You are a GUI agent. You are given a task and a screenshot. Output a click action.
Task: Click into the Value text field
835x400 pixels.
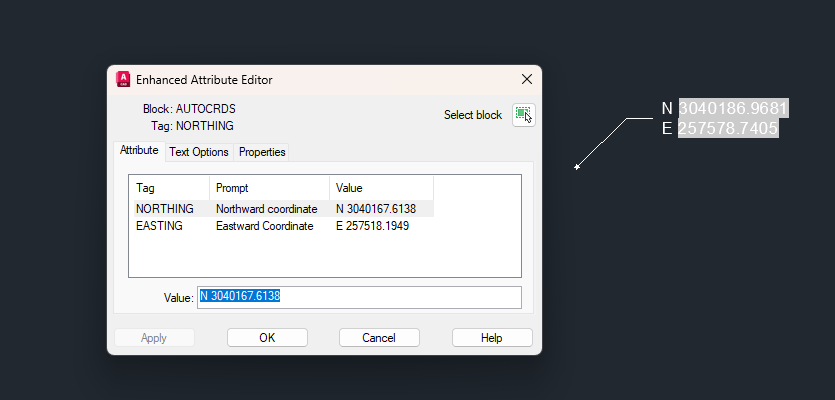[x=359, y=297]
